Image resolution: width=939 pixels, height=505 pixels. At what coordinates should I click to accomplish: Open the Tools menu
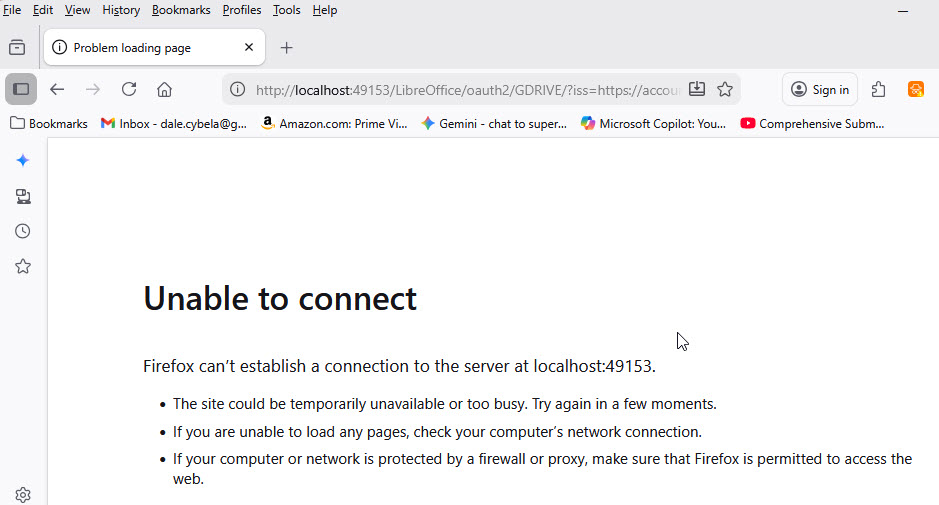286,10
